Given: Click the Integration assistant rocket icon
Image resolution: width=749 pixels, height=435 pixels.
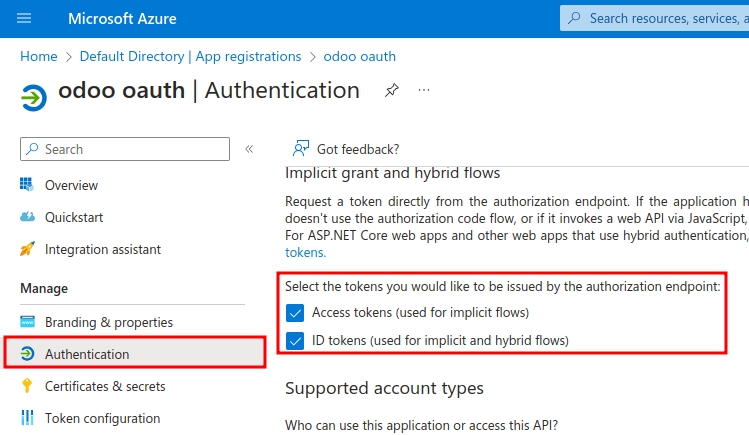Looking at the screenshot, I should (x=27, y=249).
